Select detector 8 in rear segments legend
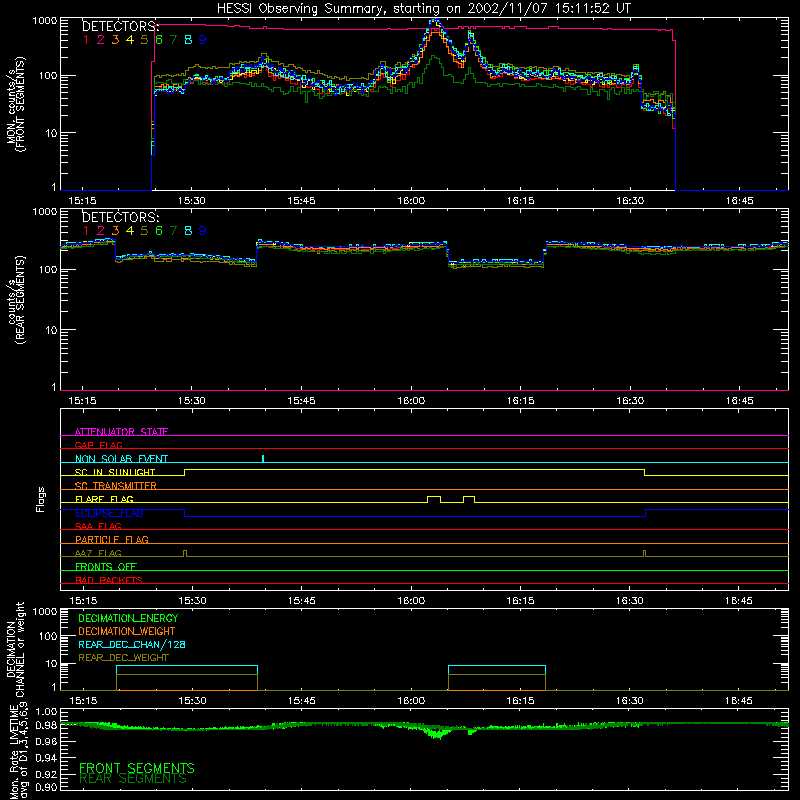This screenshot has width=800, height=800. click(188, 231)
